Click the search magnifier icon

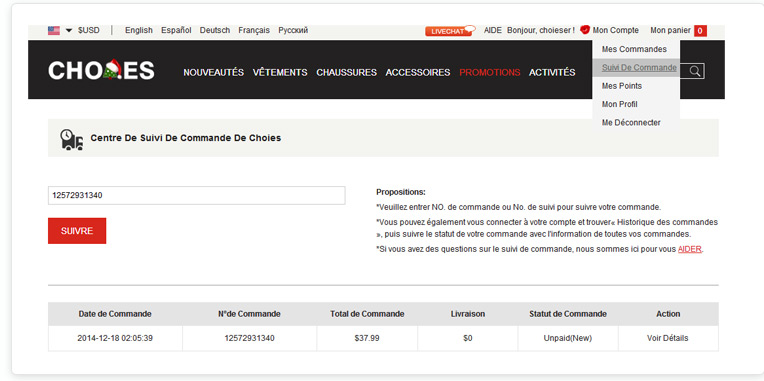[695, 72]
